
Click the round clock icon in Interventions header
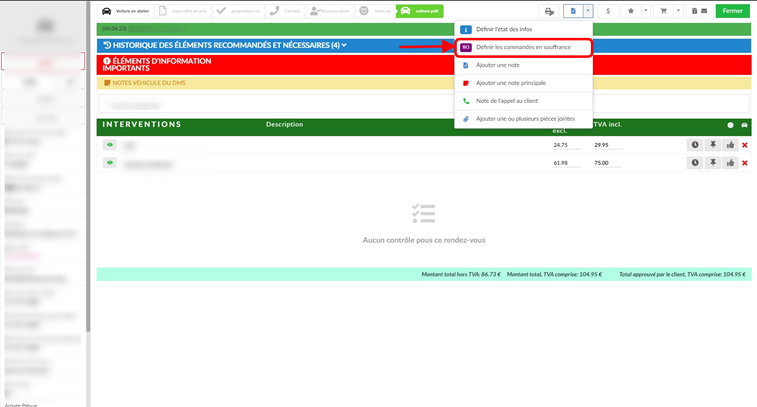pos(730,125)
